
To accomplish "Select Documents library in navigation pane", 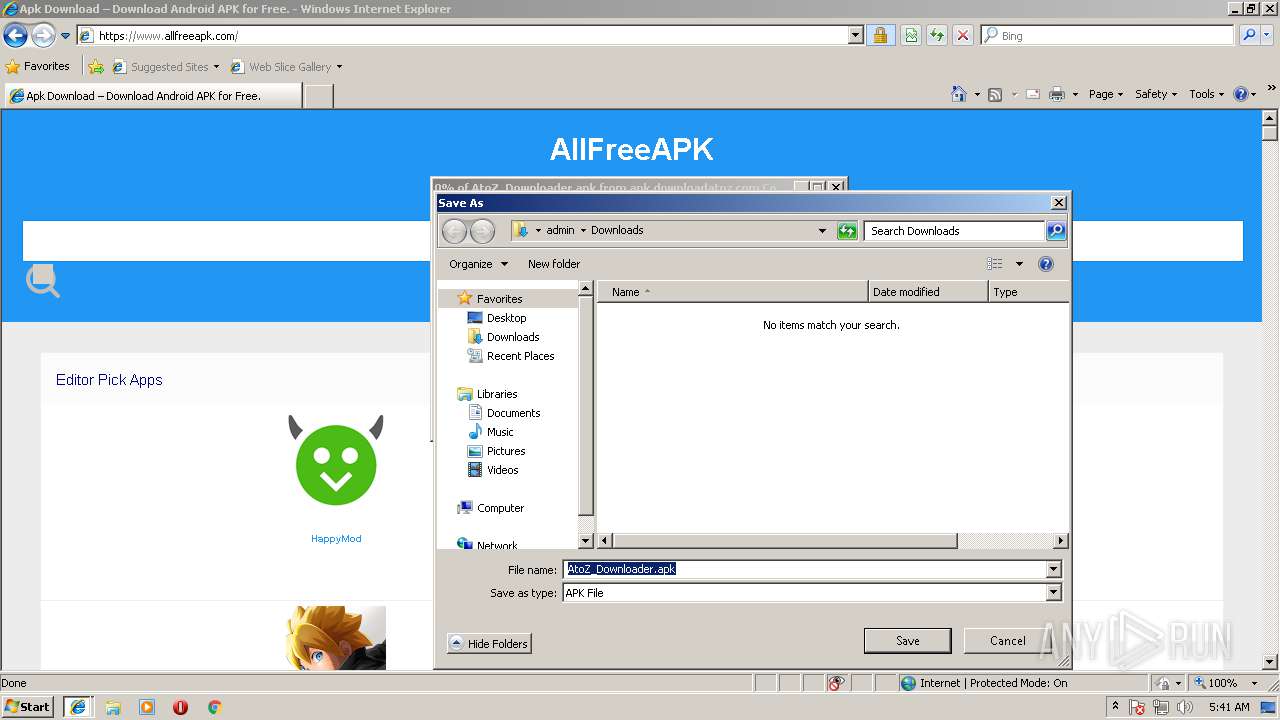I will click(x=513, y=413).
